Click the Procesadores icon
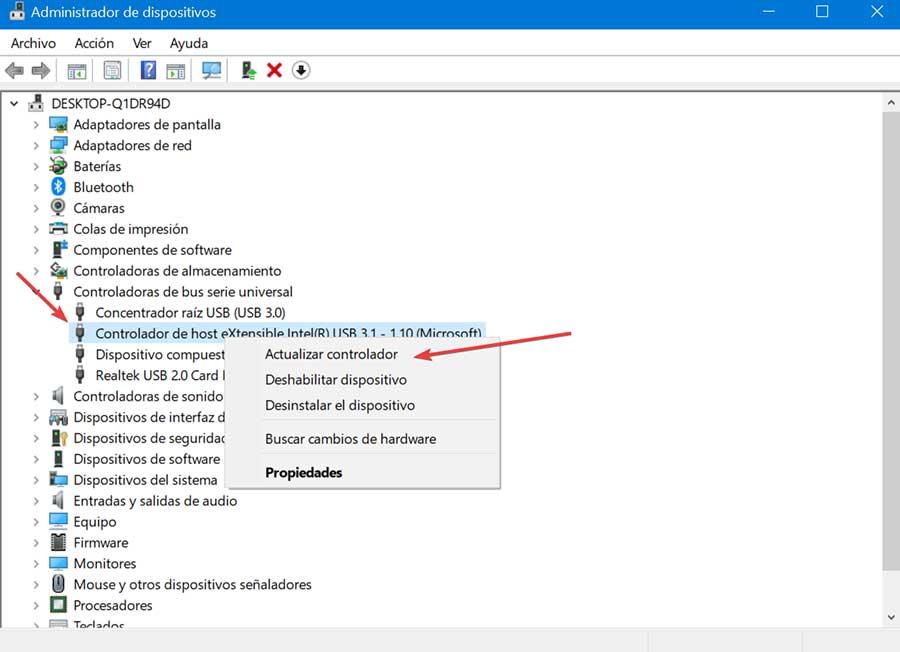This screenshot has height=652, width=900. (x=58, y=604)
